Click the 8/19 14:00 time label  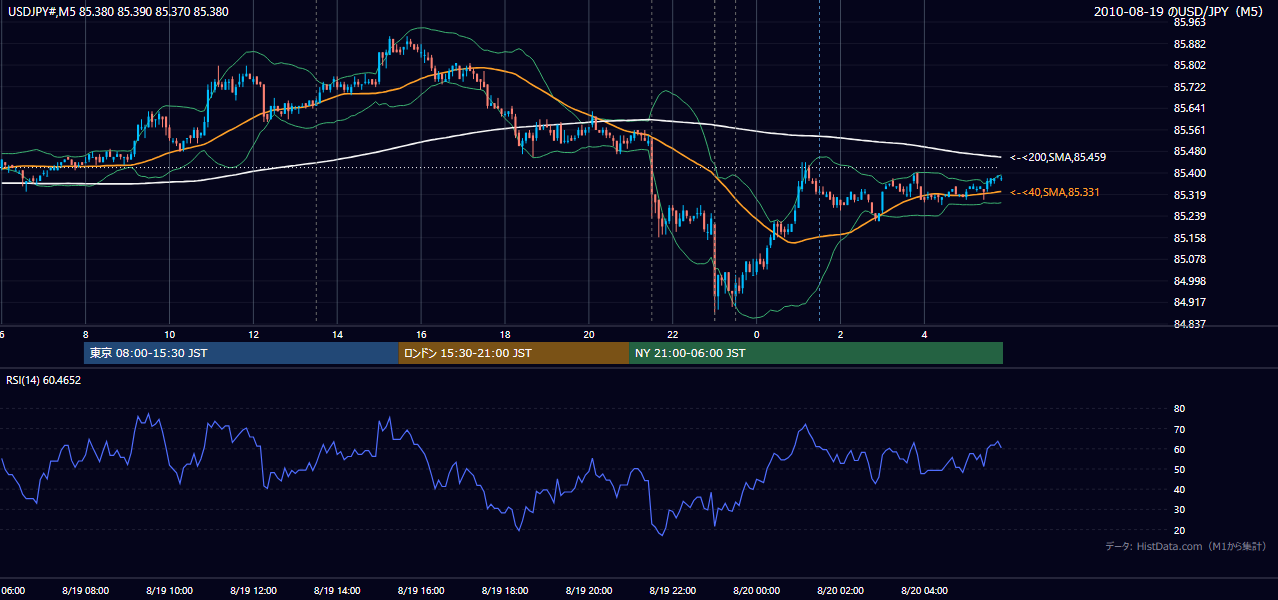pos(337,590)
